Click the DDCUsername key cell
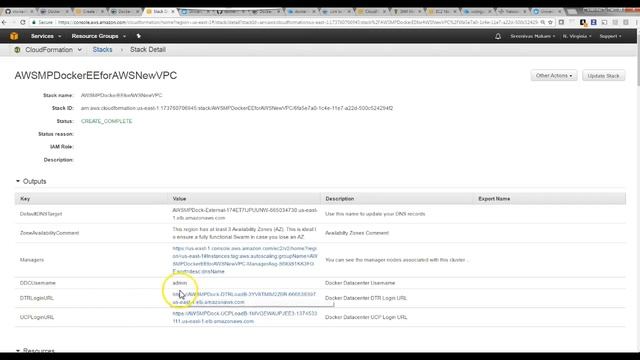640x360 pixels. pyautogui.click(x=38, y=283)
